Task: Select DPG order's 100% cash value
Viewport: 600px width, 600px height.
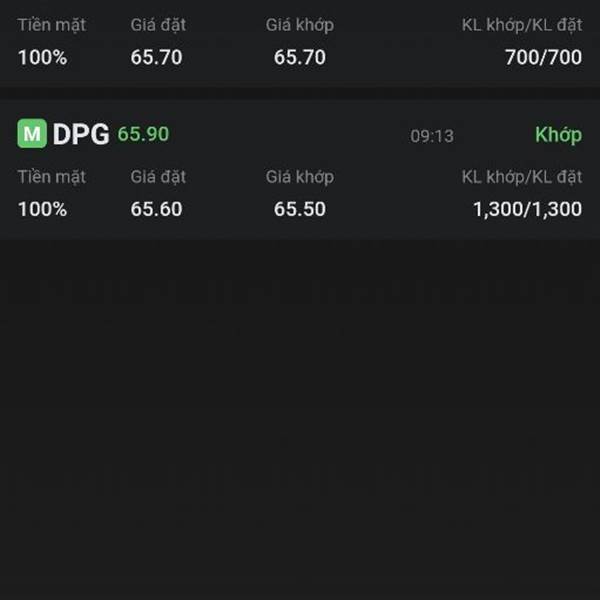Action: [x=42, y=209]
